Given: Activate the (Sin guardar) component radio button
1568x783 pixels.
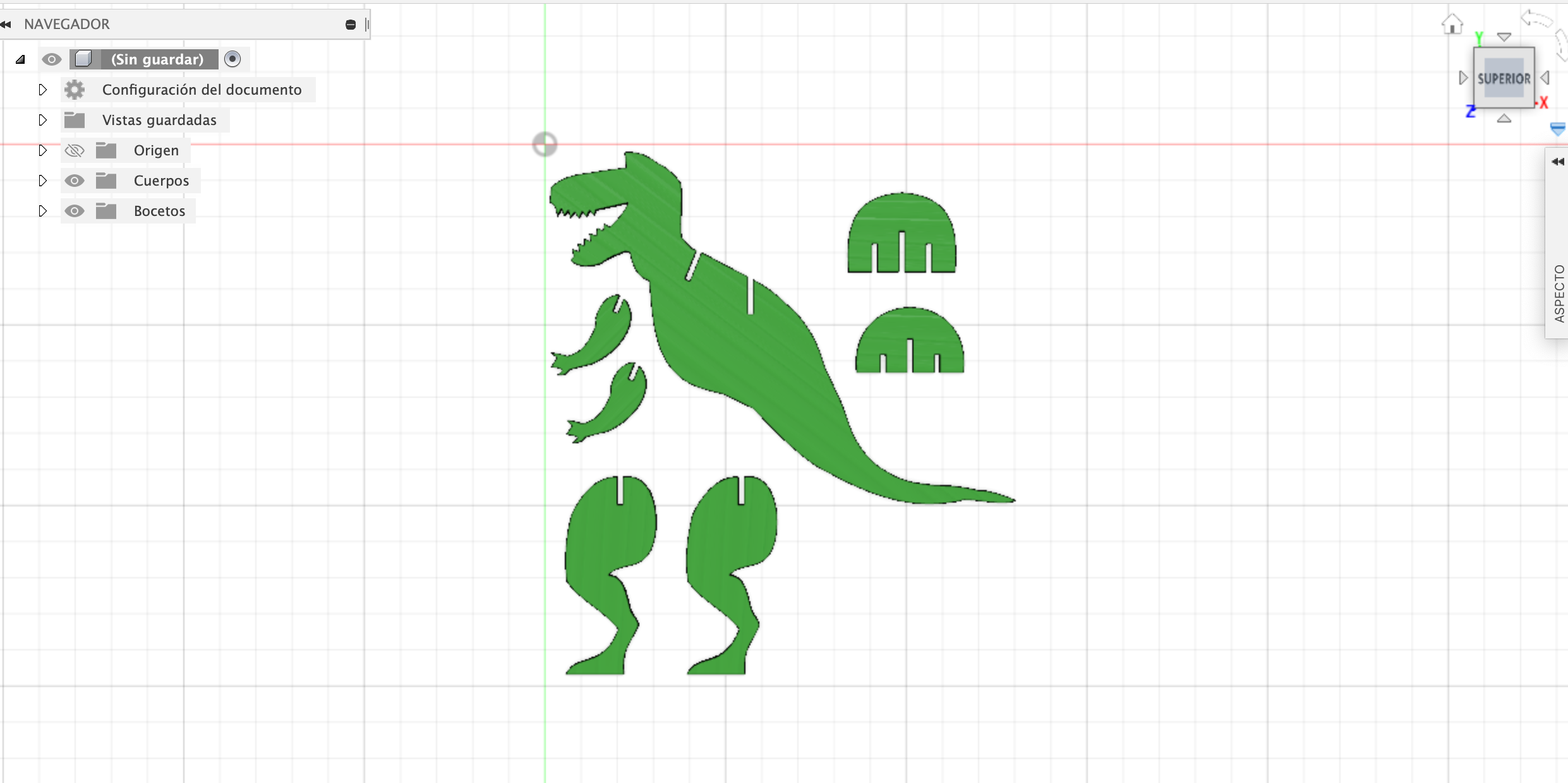Looking at the screenshot, I should (232, 59).
